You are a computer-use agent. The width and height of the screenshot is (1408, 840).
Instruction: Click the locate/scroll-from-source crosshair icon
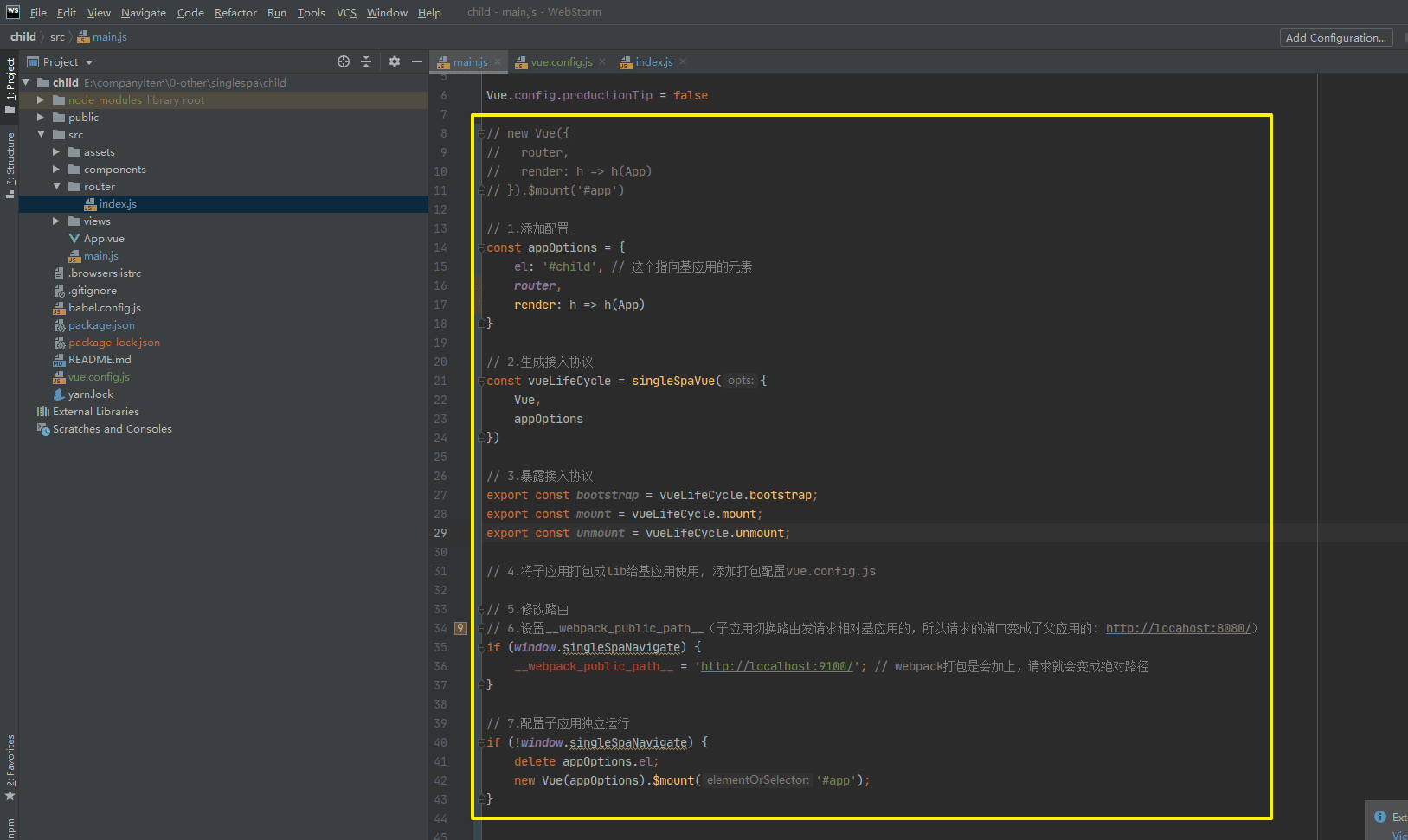tap(344, 61)
